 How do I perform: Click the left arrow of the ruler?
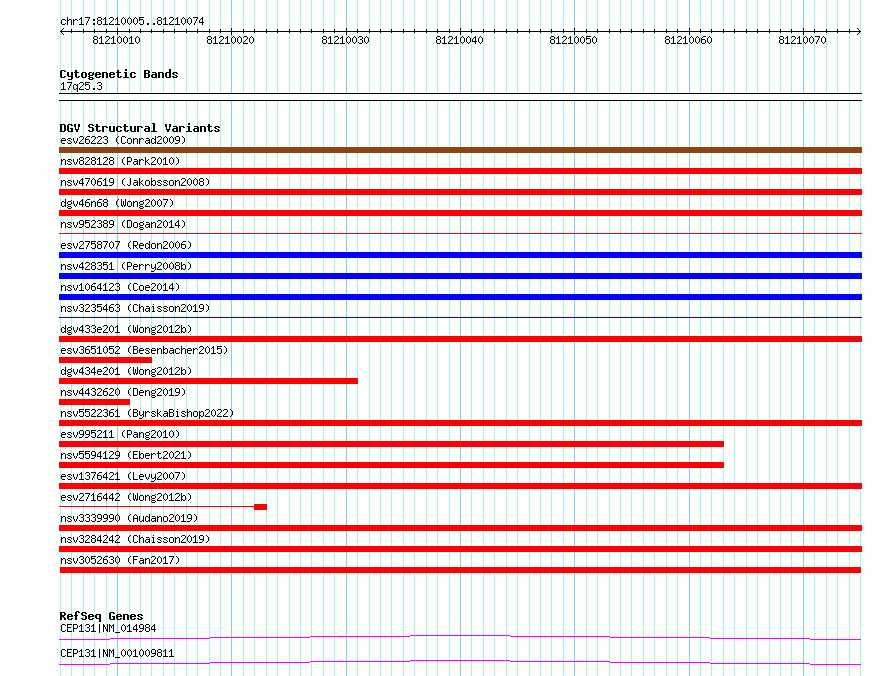click(x=62, y=31)
